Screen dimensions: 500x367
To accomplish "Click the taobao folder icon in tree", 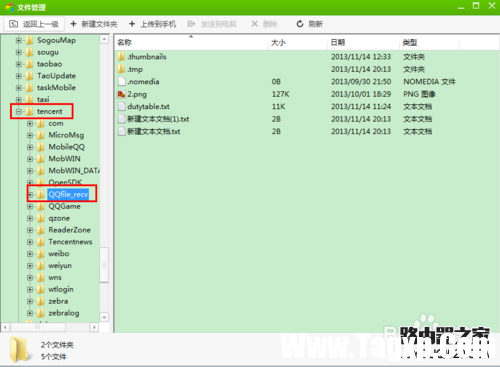I will pos(30,64).
